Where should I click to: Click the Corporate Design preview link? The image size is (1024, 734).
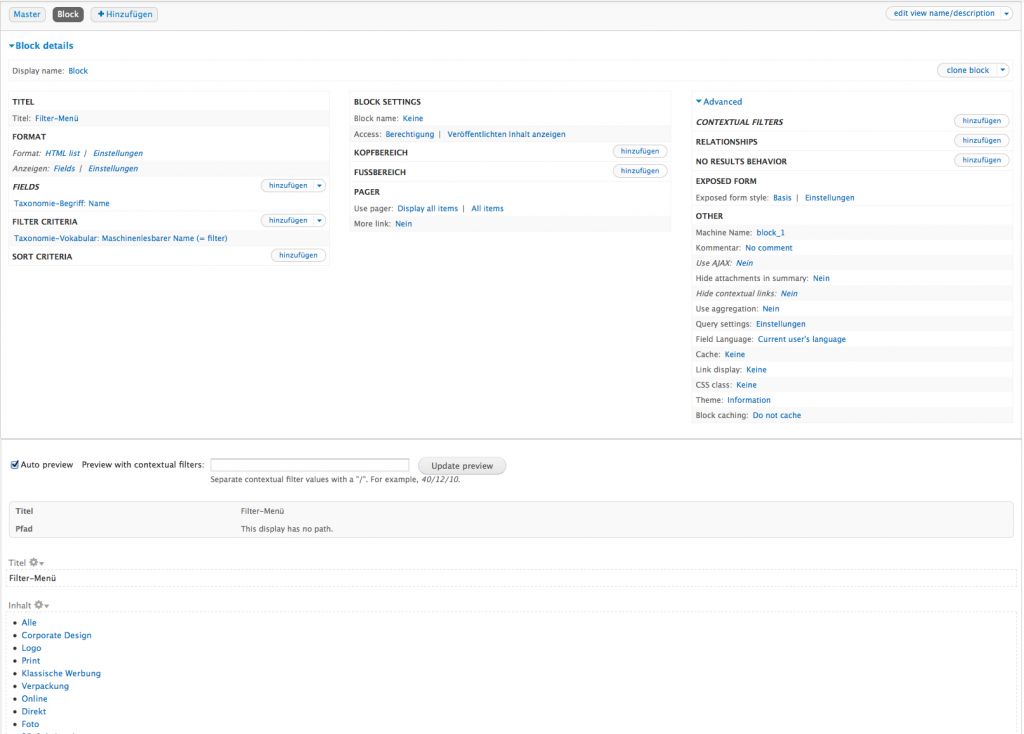click(x=56, y=635)
